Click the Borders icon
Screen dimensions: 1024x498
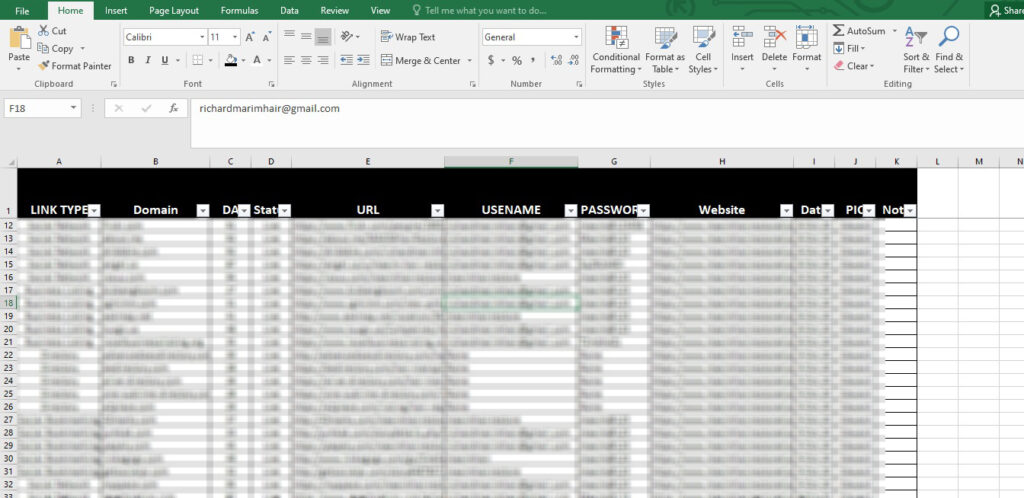coord(197,60)
